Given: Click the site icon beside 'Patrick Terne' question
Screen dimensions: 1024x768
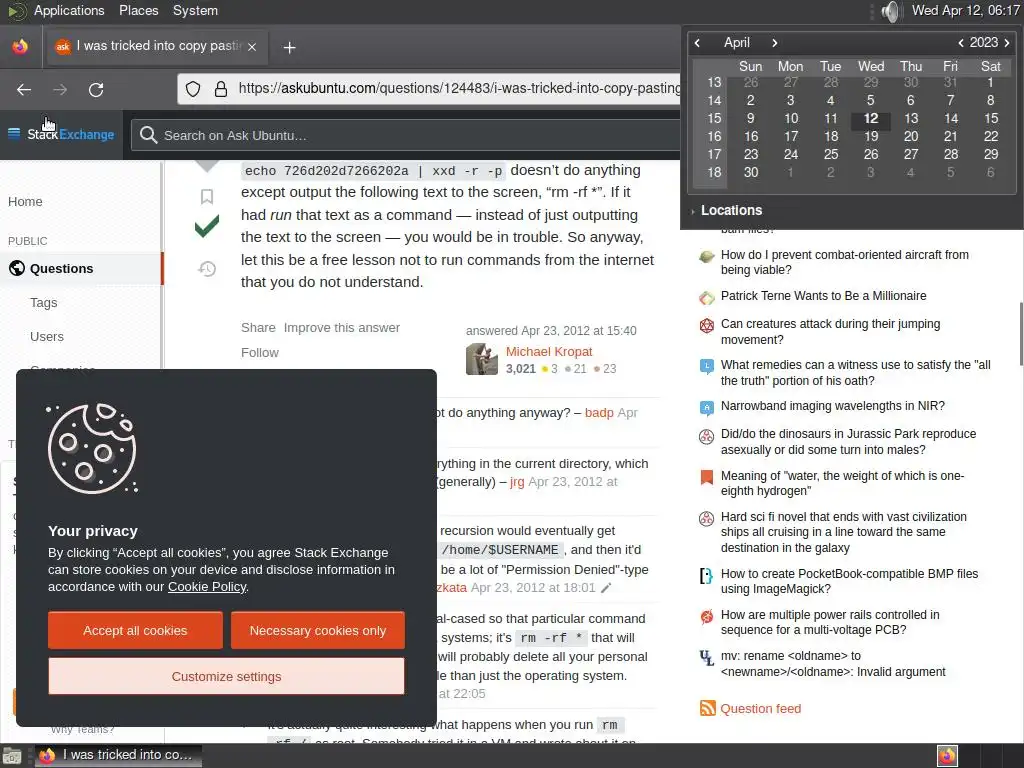Looking at the screenshot, I should click(x=707, y=298).
